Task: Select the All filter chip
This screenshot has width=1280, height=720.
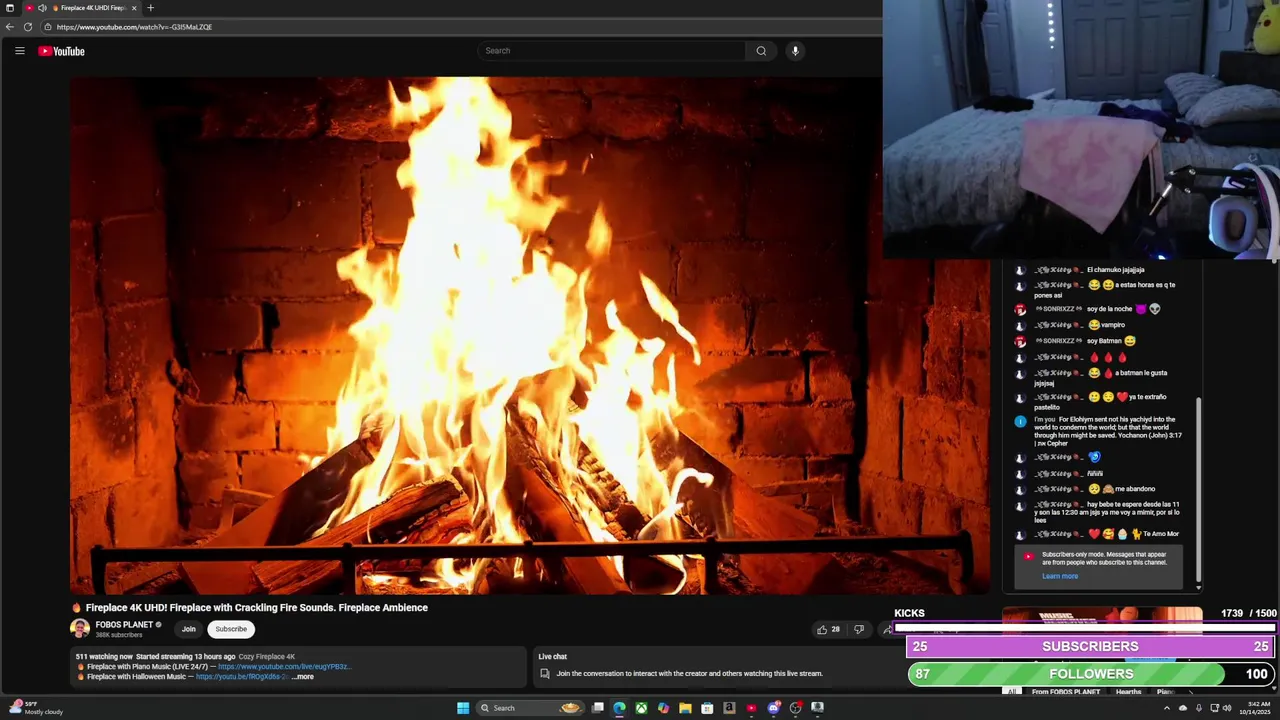Action: 1013,692
